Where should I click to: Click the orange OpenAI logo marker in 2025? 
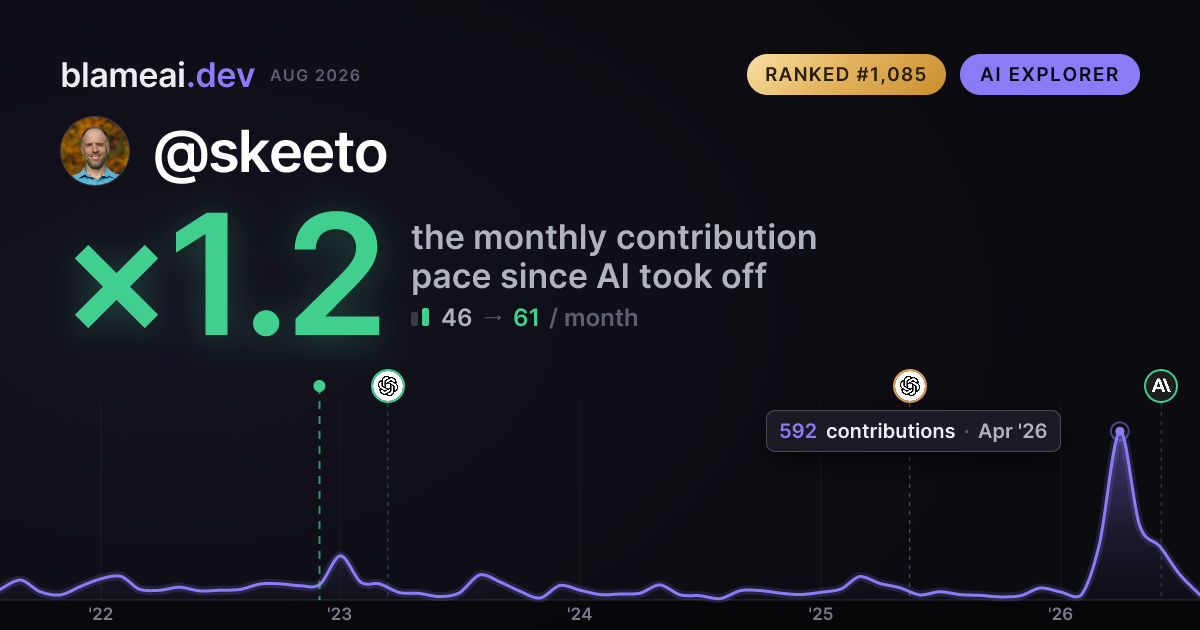[910, 386]
